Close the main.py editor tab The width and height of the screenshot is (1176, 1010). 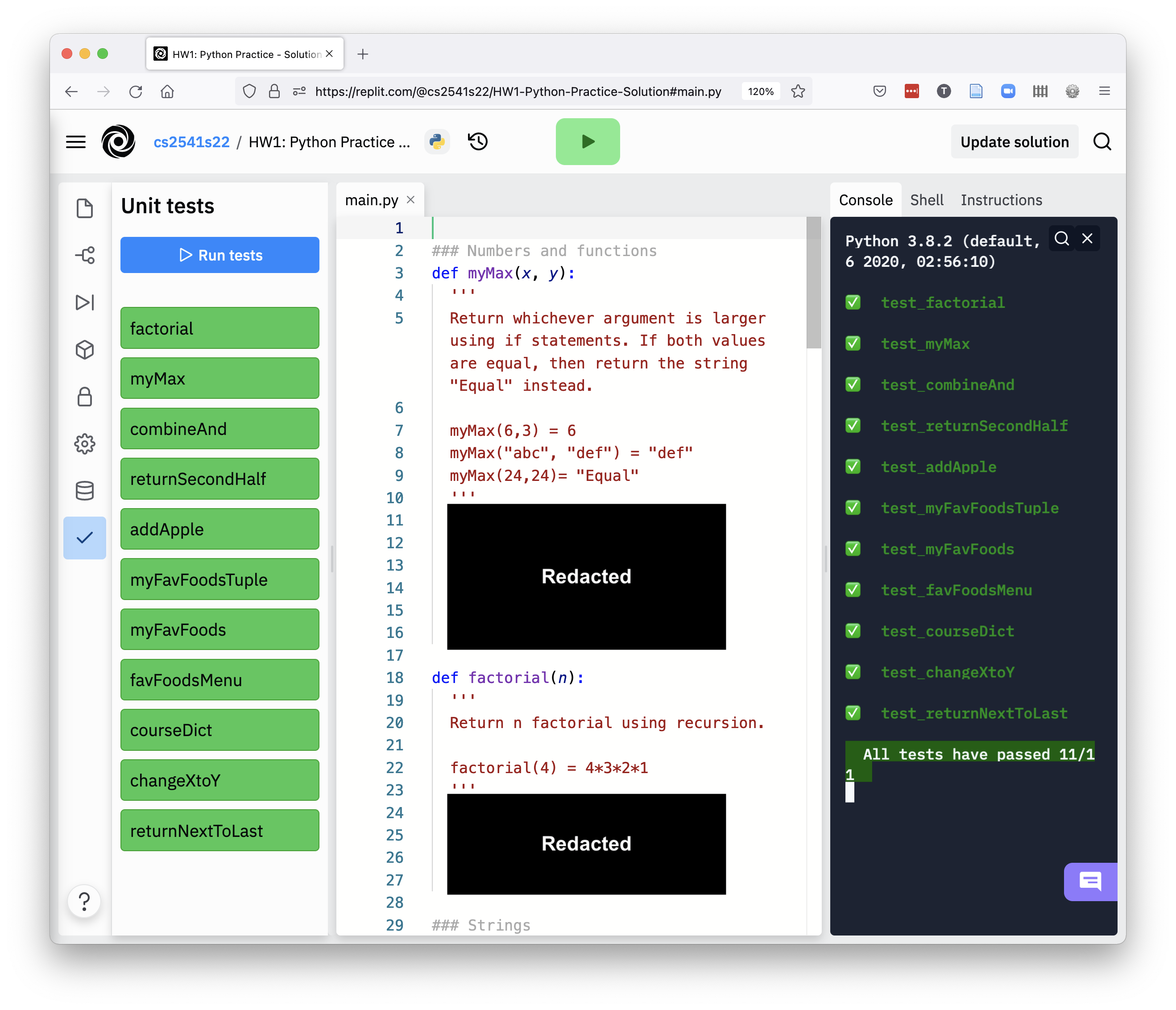tap(411, 200)
